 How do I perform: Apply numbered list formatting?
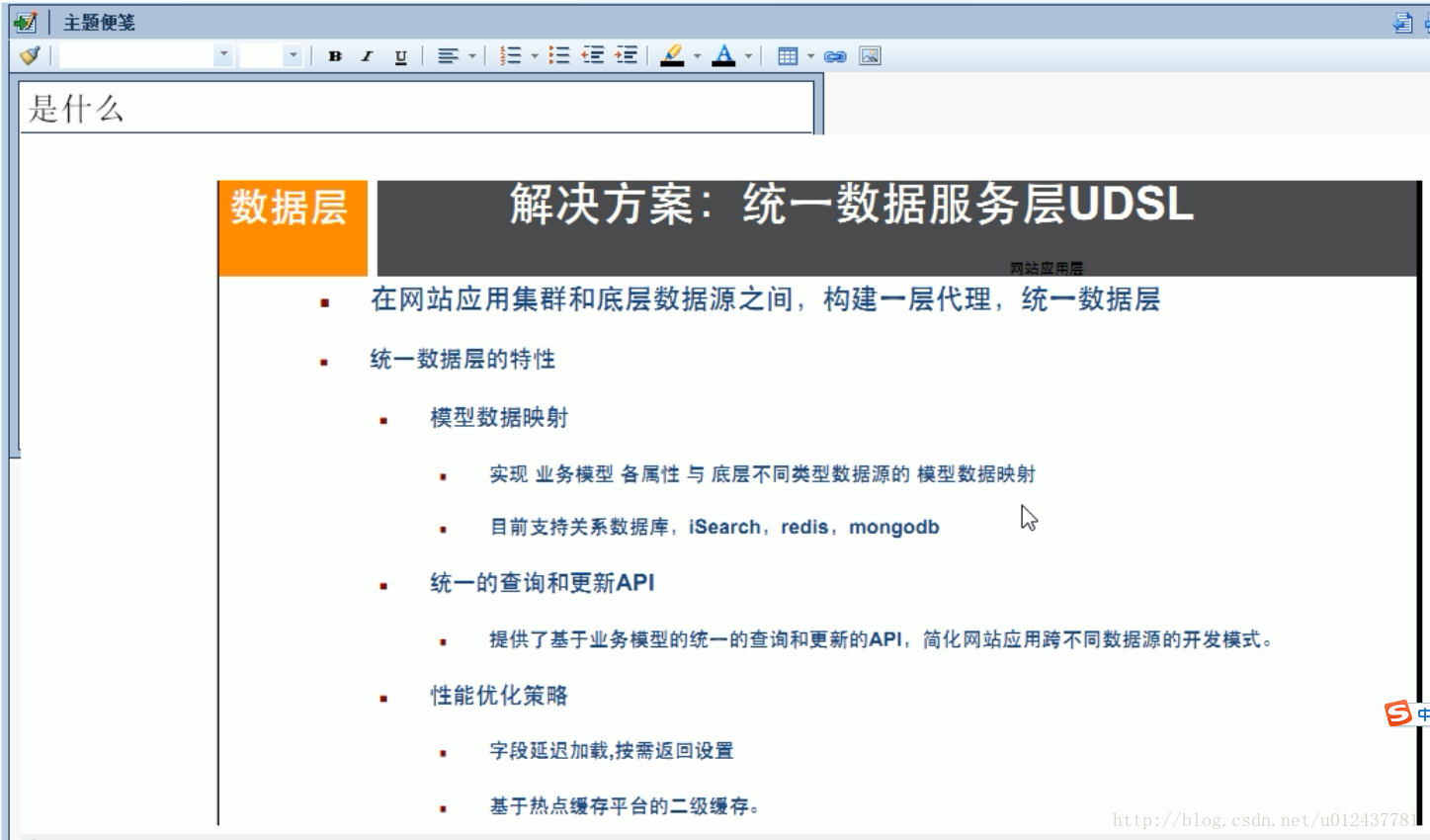[x=510, y=56]
